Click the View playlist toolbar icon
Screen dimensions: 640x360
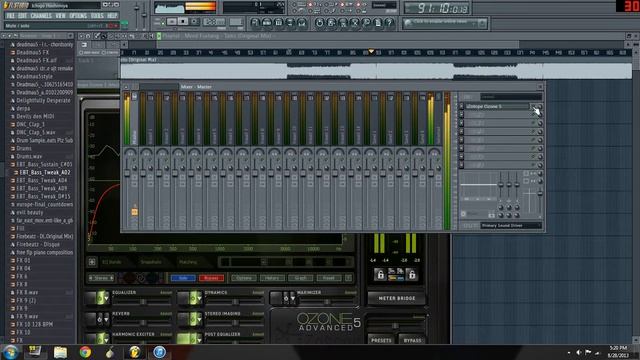[x=255, y=23]
